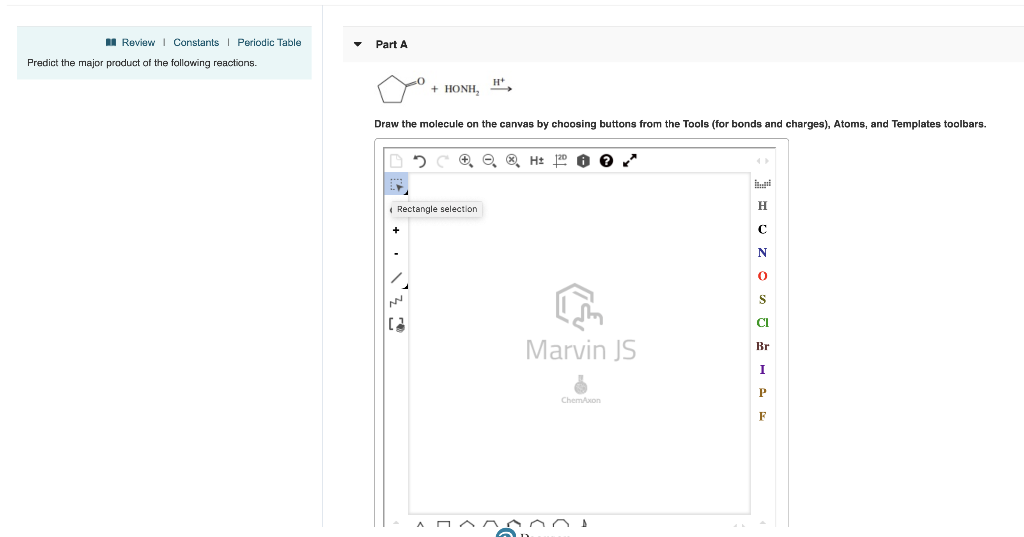Select sulfur atom S
This screenshot has width=1024, height=537.
point(762,300)
